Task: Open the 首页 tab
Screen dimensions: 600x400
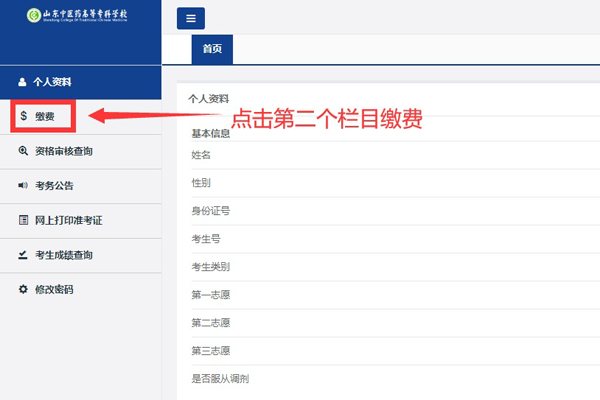Action: pos(212,49)
